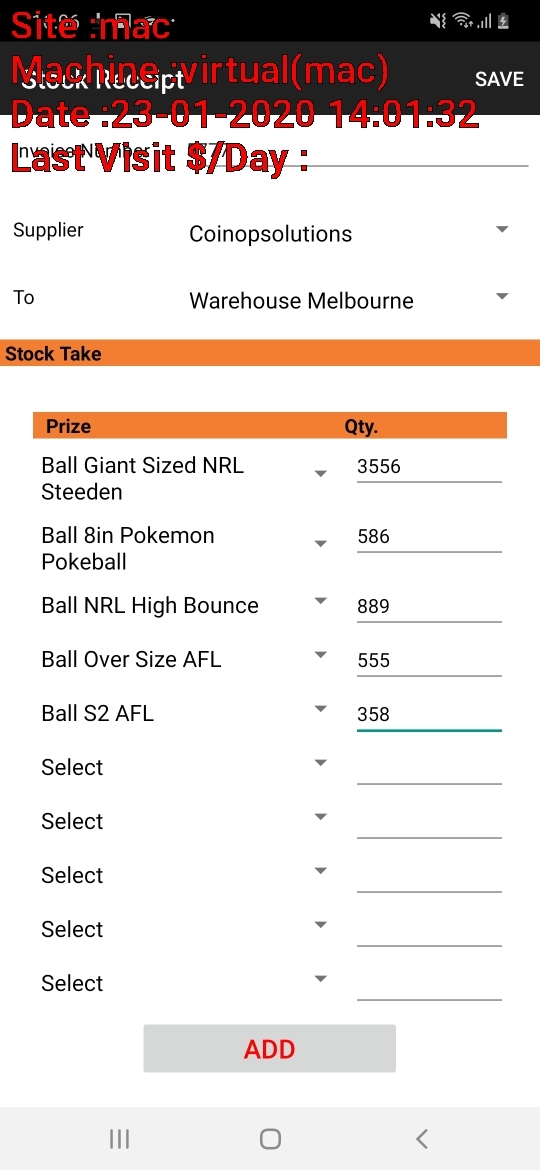Open the Ball Over Size AFL prize selector
The width and height of the screenshot is (540, 1170).
tap(184, 660)
